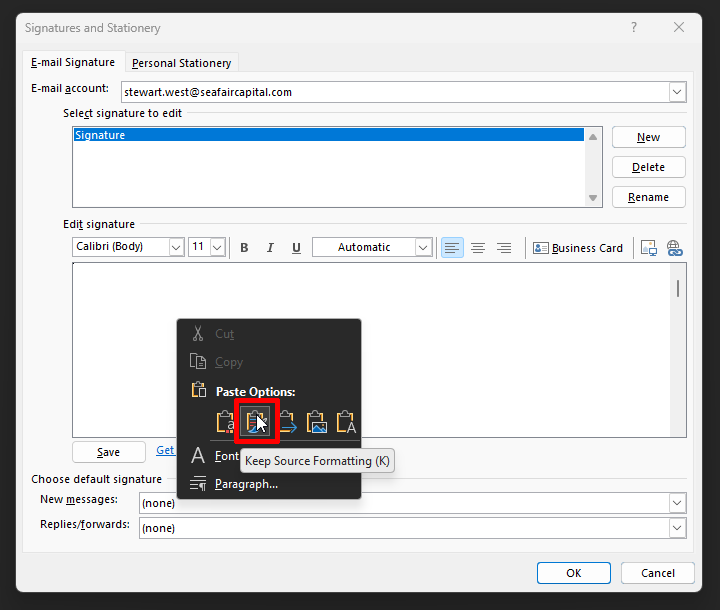This screenshot has height=610, width=720.
Task: Align signature text to center
Action: point(478,248)
